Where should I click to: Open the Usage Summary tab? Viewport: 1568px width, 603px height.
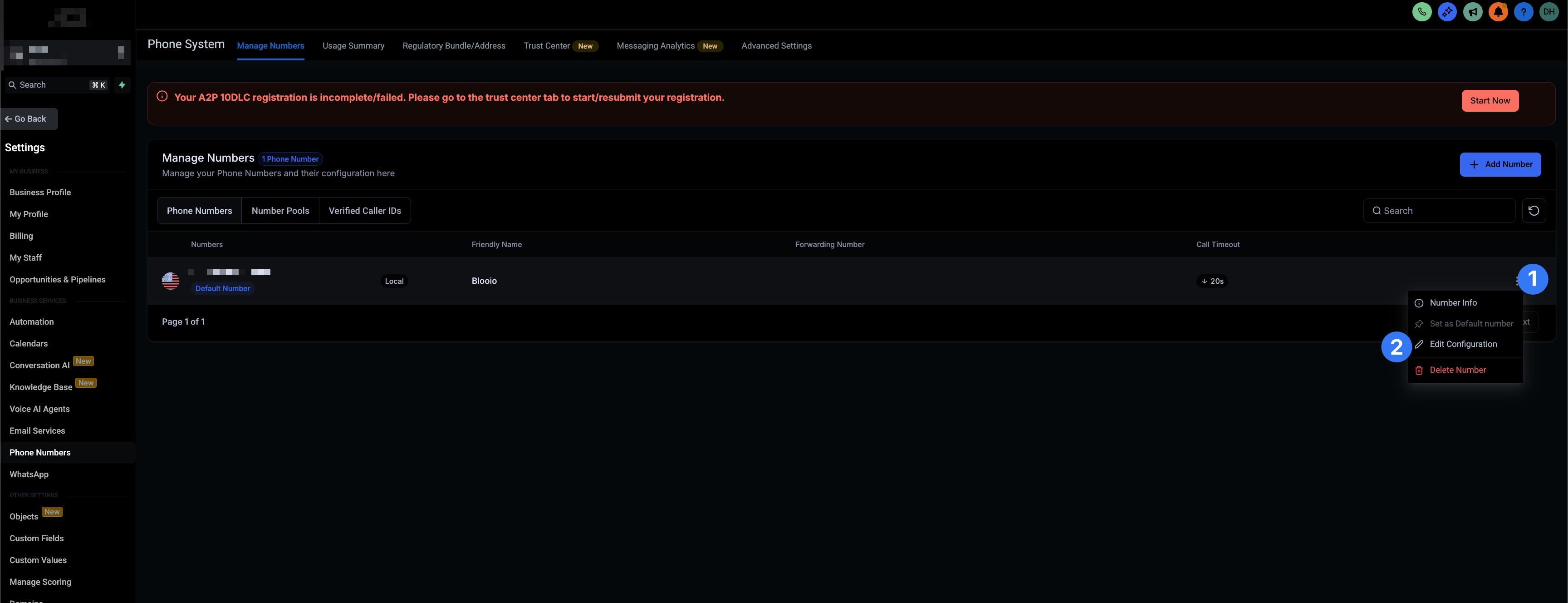point(353,46)
